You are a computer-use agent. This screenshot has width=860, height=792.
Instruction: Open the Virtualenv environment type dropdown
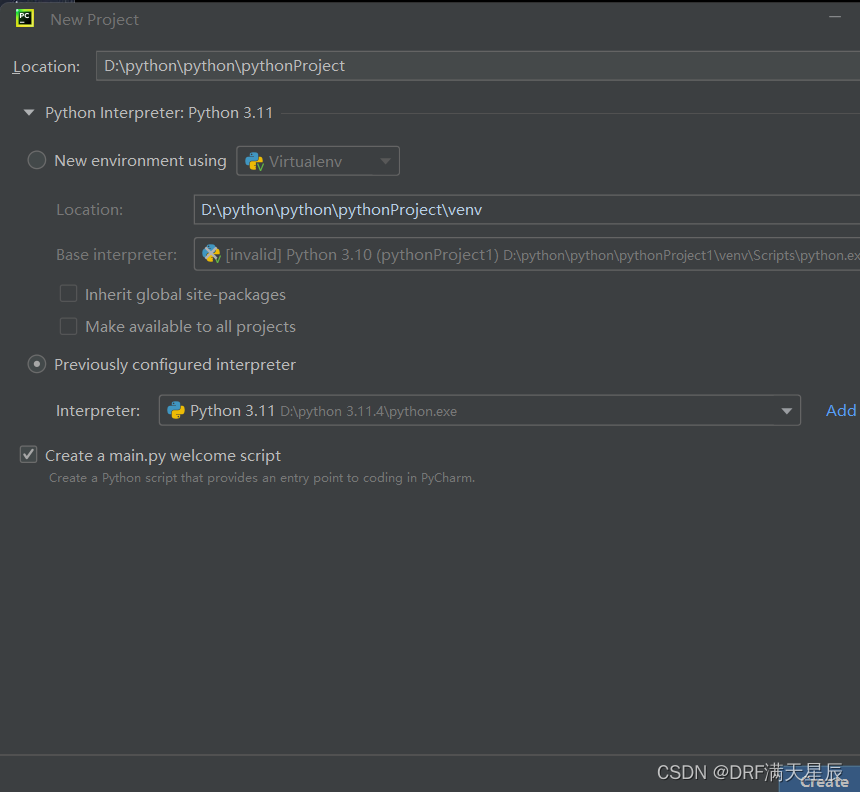point(318,161)
